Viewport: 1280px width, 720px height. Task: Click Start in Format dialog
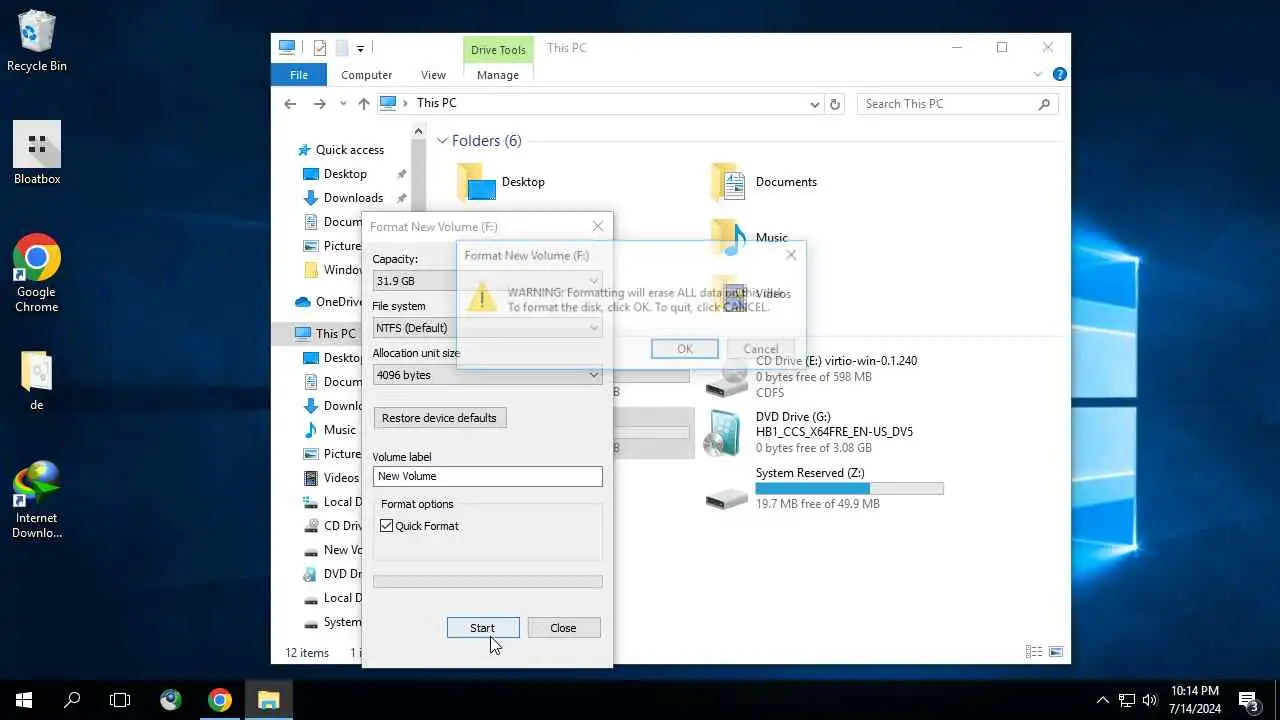pos(483,628)
